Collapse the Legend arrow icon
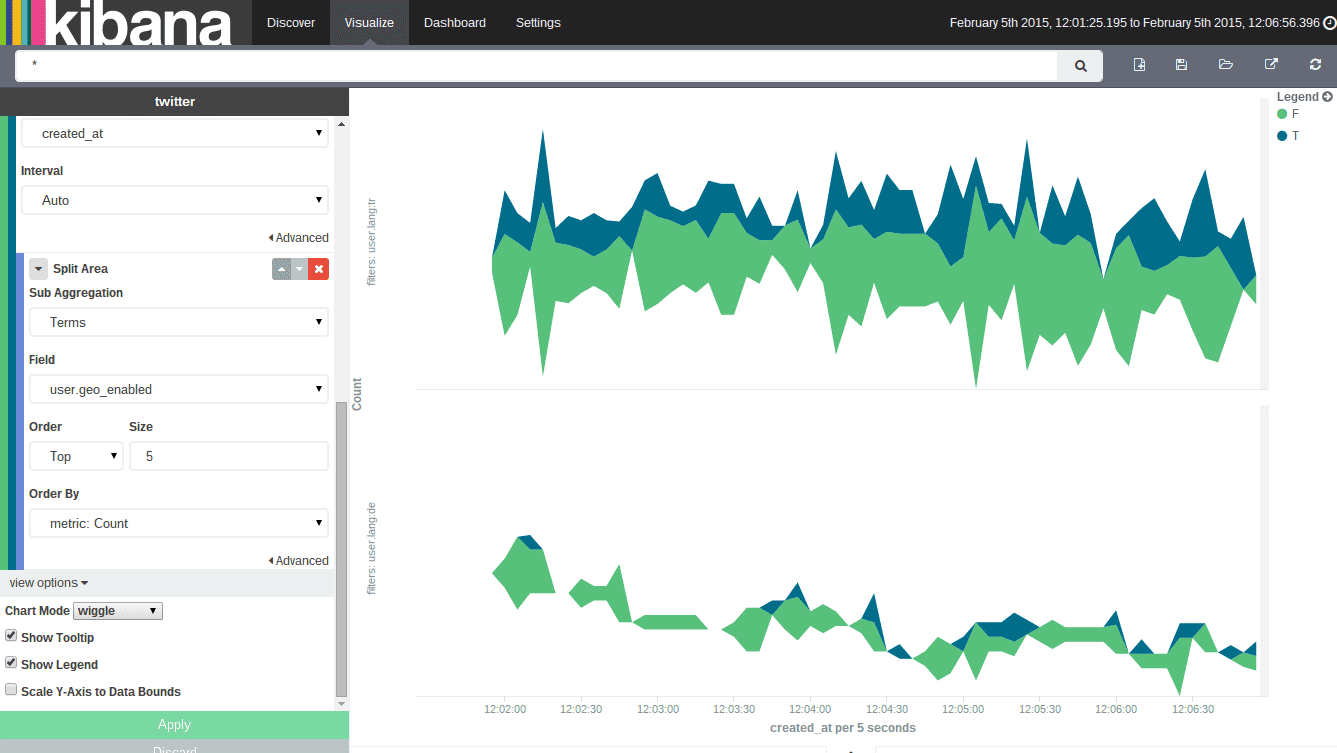 pyautogui.click(x=1327, y=97)
